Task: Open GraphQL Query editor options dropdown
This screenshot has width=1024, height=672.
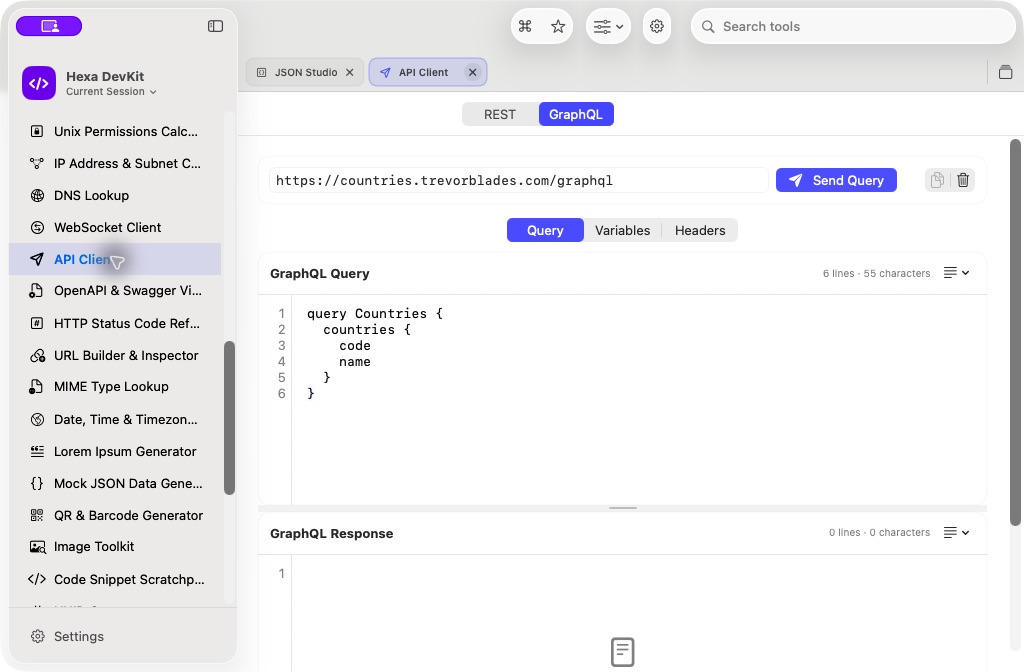Action: click(957, 273)
